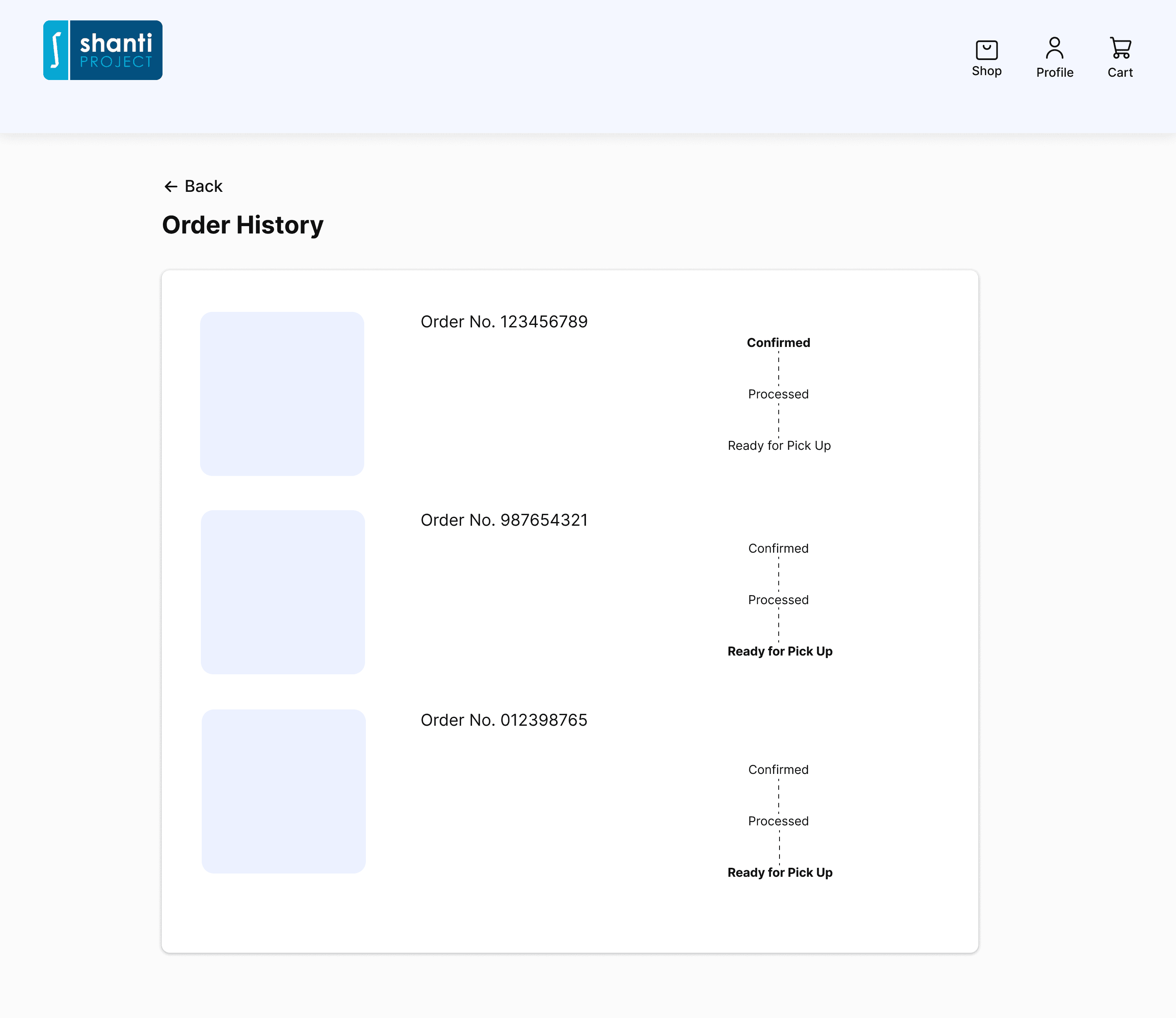The width and height of the screenshot is (1176, 1018).
Task: Click bold Confirmed status of first order
Action: tap(778, 342)
